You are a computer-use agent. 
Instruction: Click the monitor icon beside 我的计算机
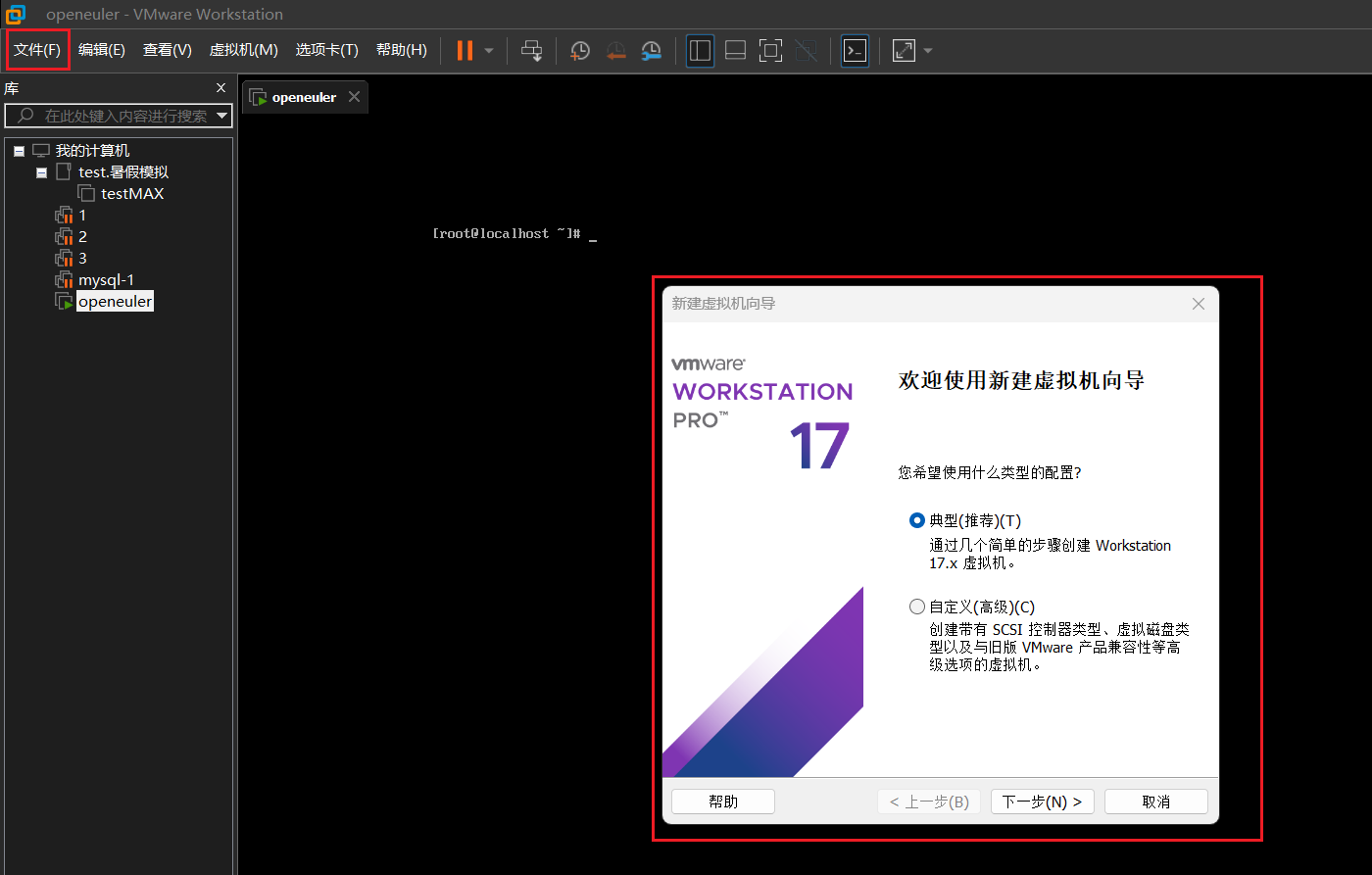pos(41,151)
